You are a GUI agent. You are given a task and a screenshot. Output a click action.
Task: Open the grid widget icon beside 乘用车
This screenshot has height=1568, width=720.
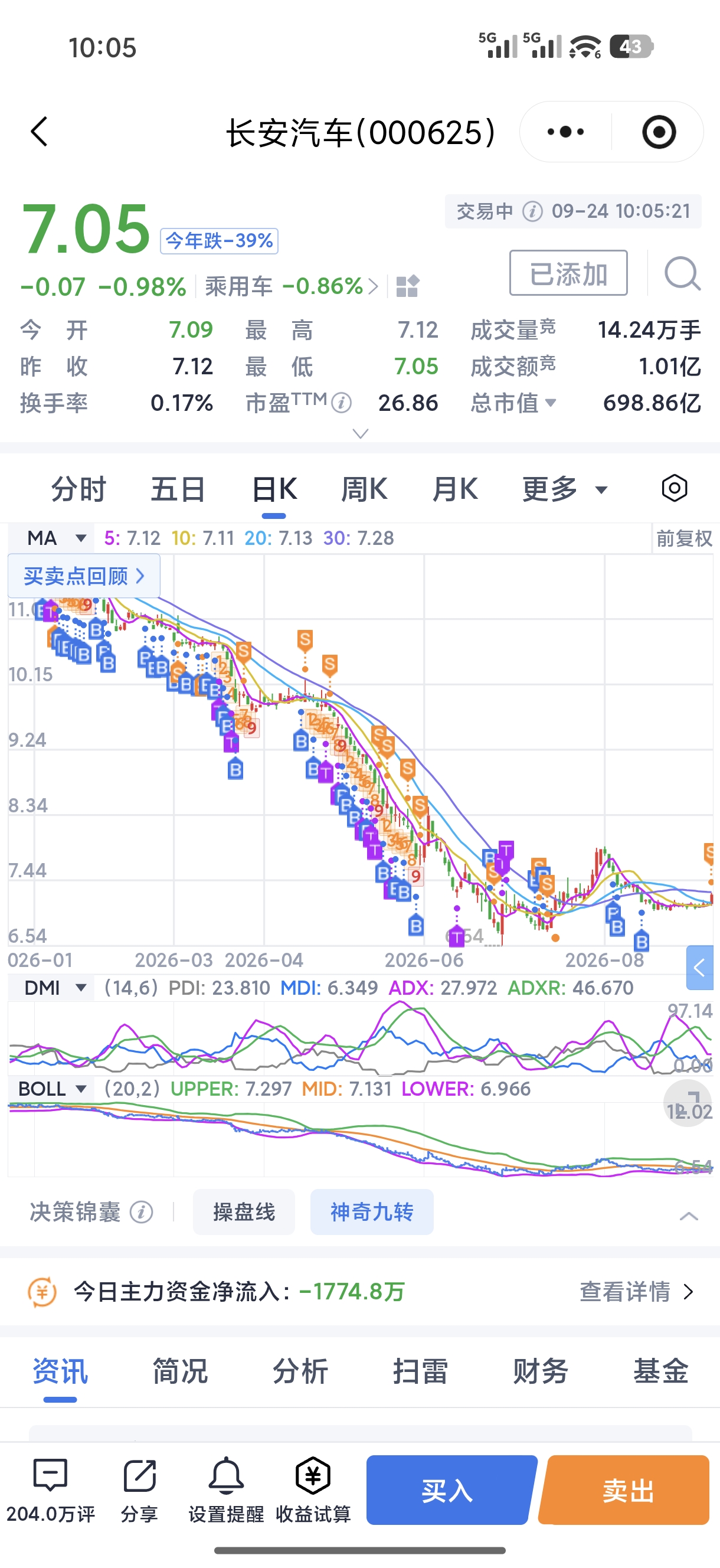pos(407,286)
